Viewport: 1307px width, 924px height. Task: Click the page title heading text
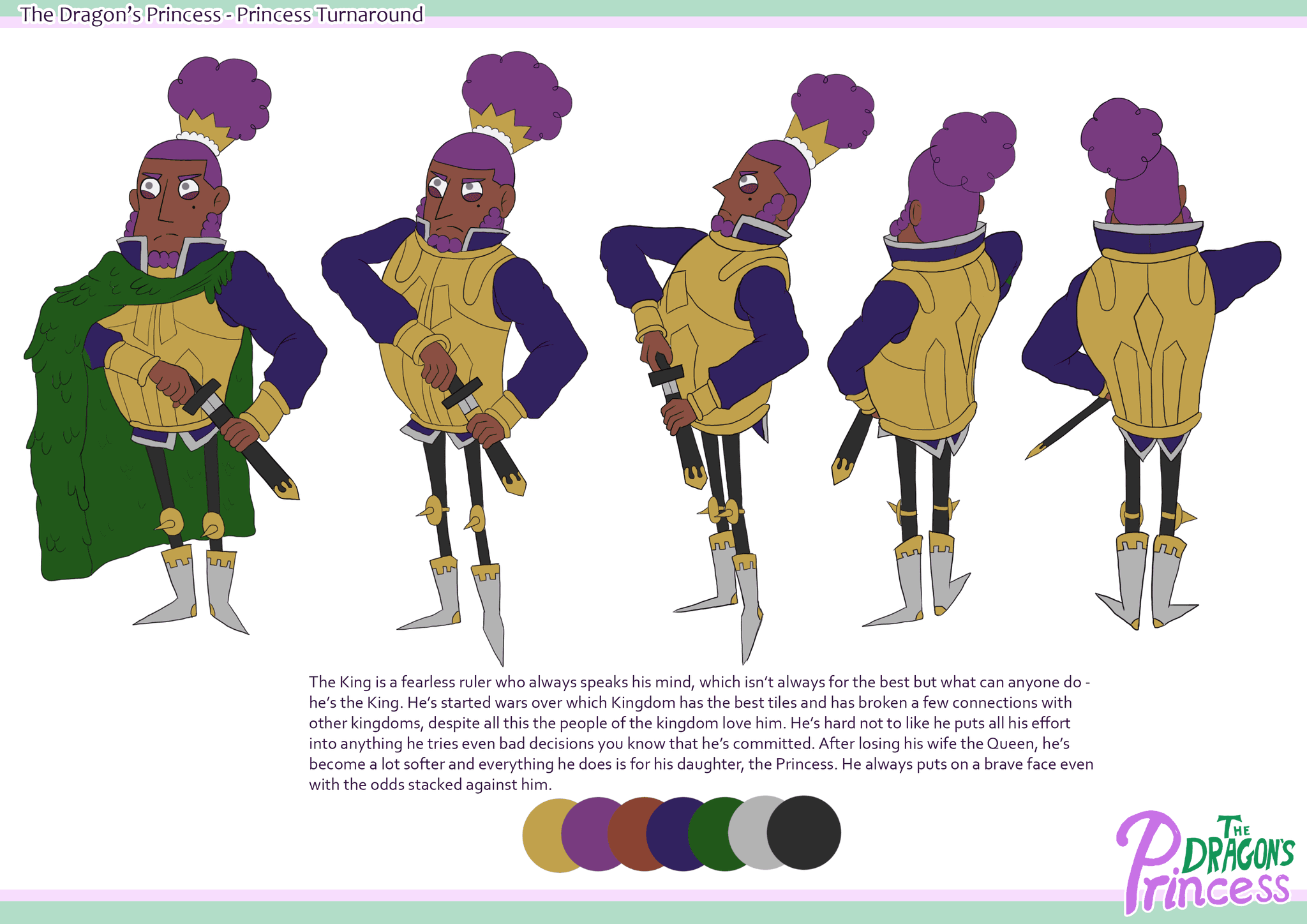click(x=221, y=15)
